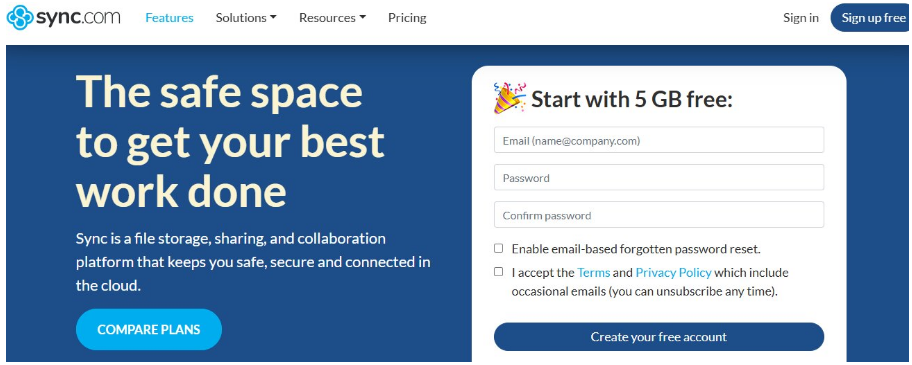Focus the Email input field
This screenshot has height=365, width=912.
pos(659,140)
